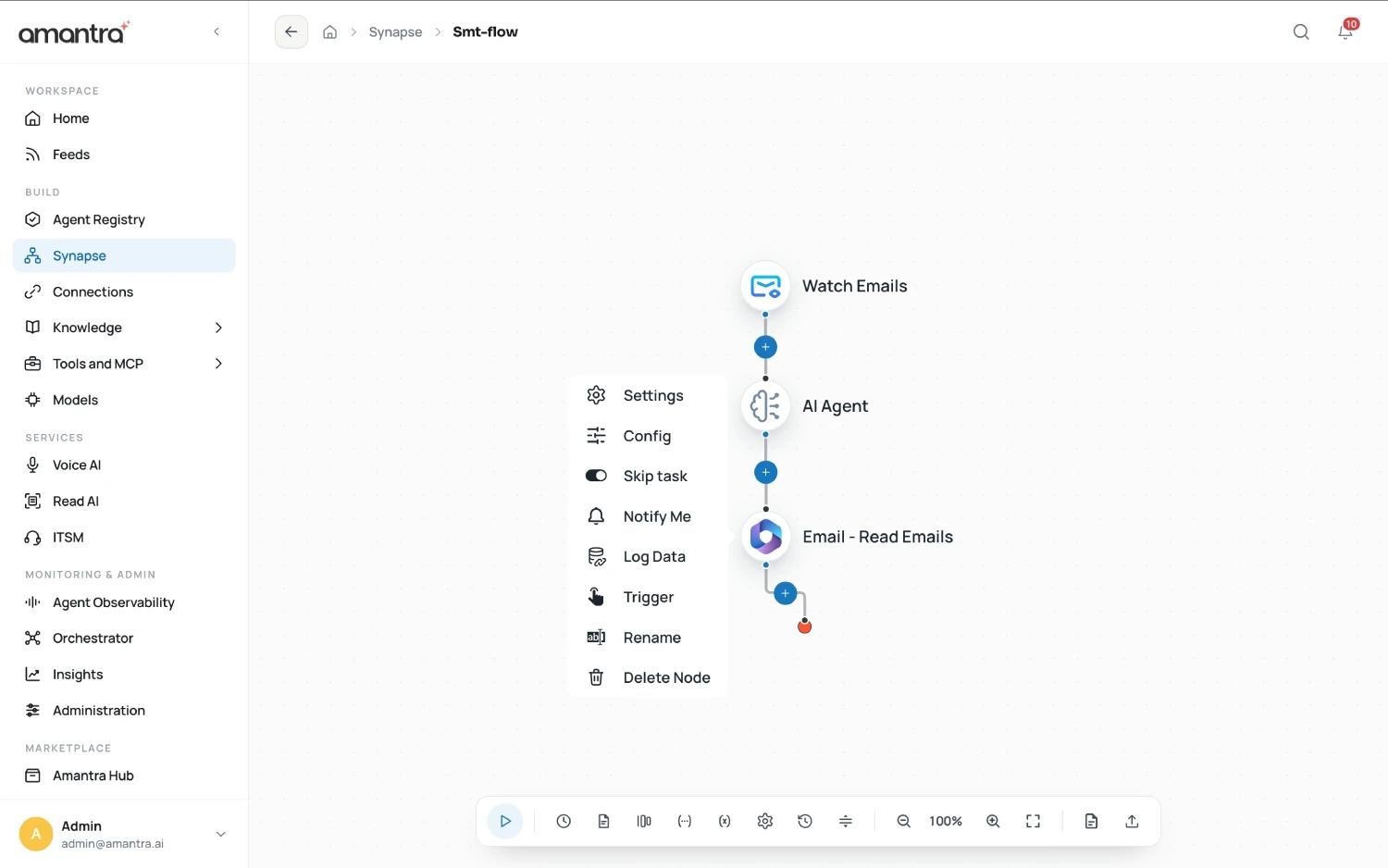Zoom out of the flow canvas

point(904,821)
